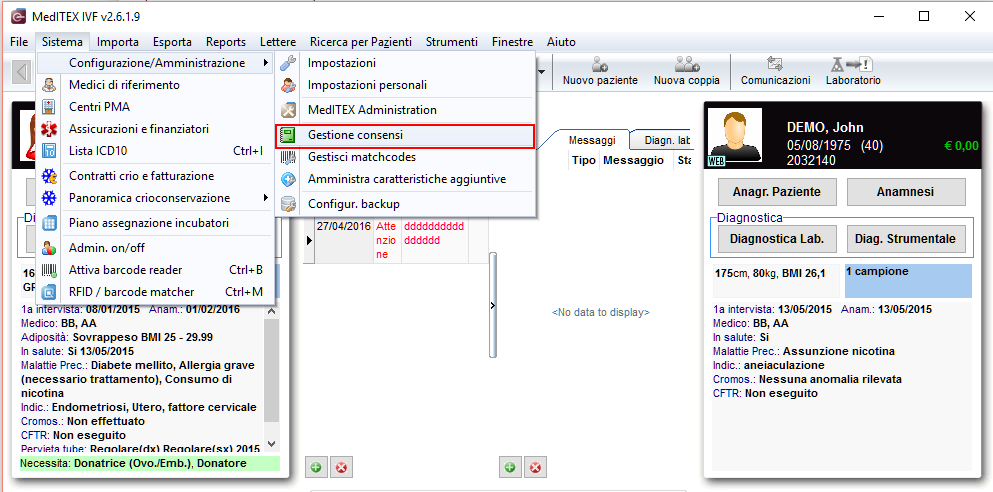Open Laboratorio from the toolbar
This screenshot has width=993, height=492.
(853, 71)
